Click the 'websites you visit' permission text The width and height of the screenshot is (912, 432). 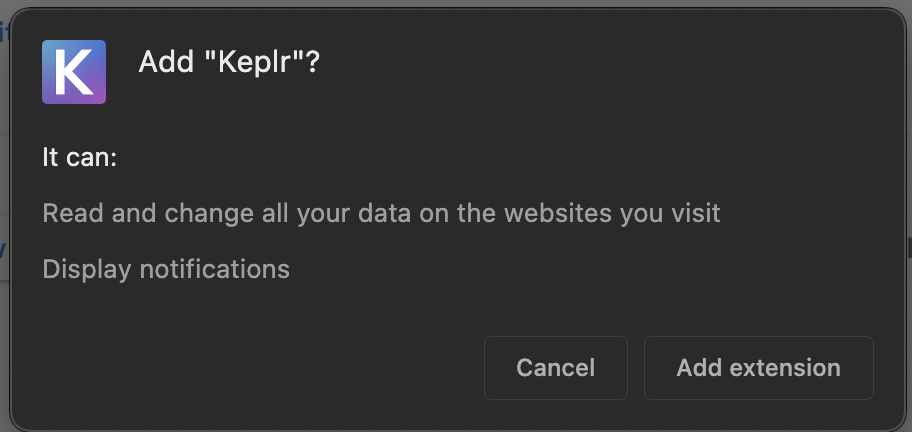(x=612, y=213)
